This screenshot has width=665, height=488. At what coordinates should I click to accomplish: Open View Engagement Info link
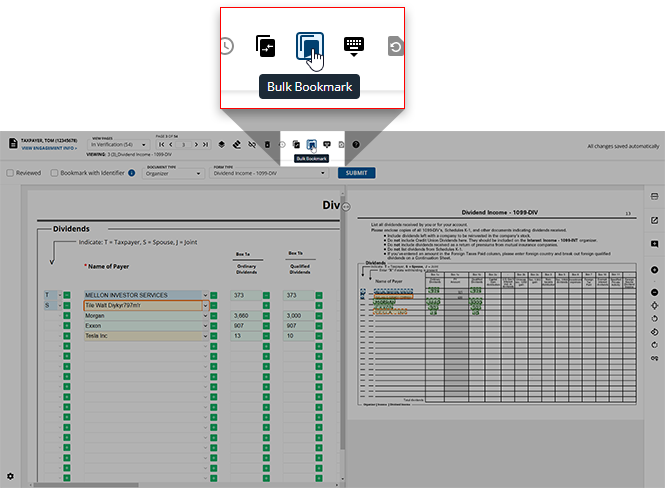point(41,148)
